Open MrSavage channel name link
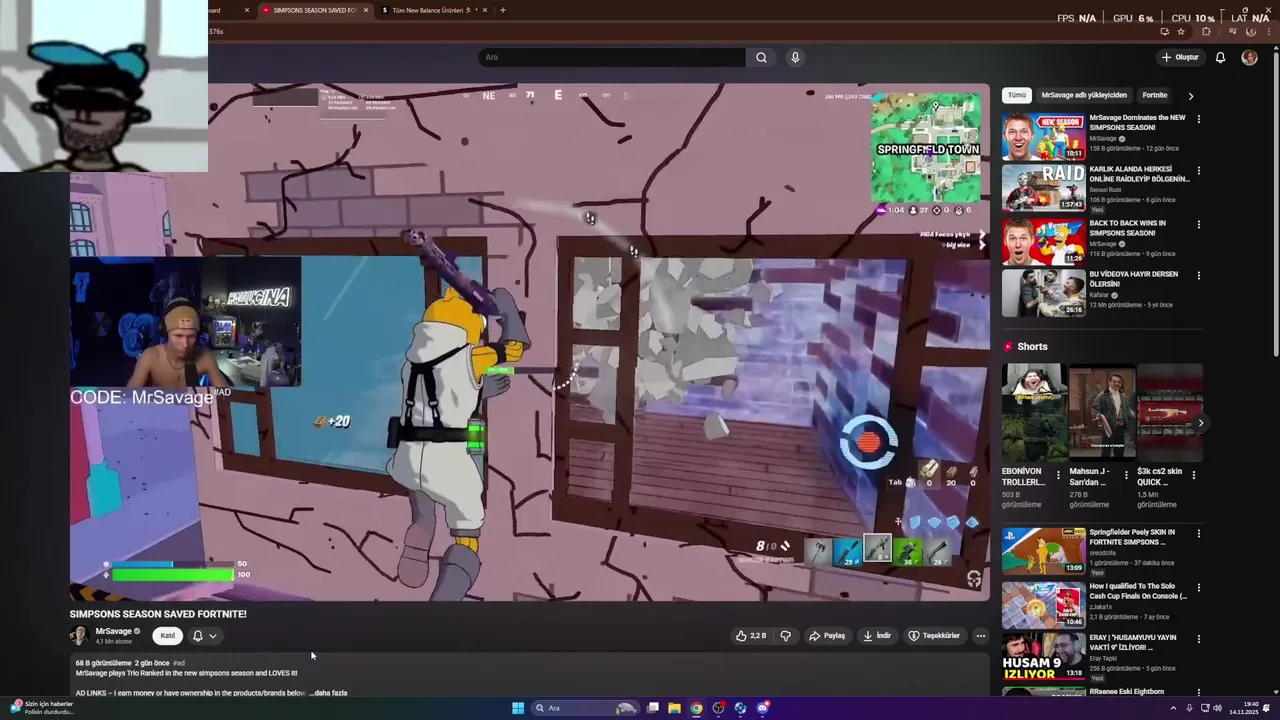Viewport: 1280px width, 720px height. coord(114,631)
